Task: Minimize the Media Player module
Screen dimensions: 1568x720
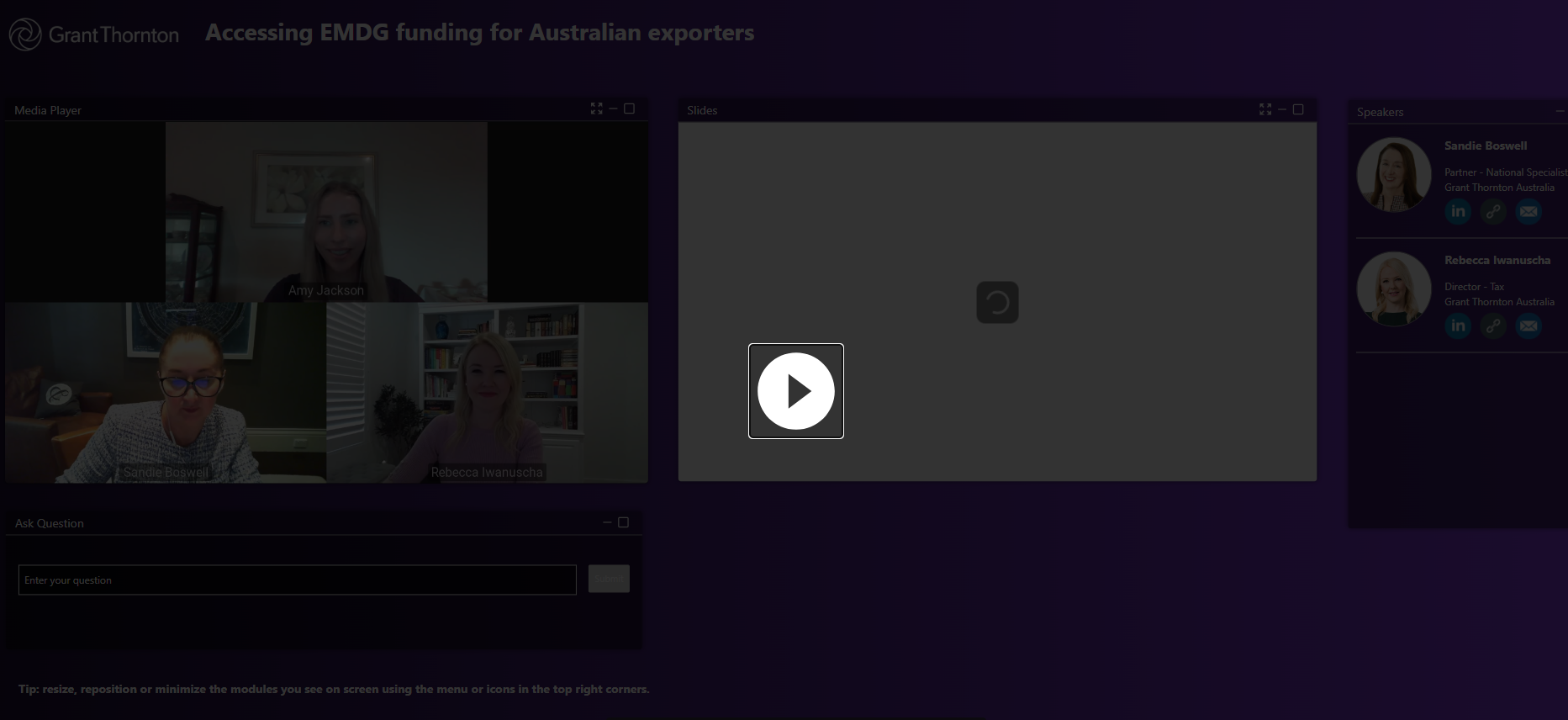Action: pos(613,109)
